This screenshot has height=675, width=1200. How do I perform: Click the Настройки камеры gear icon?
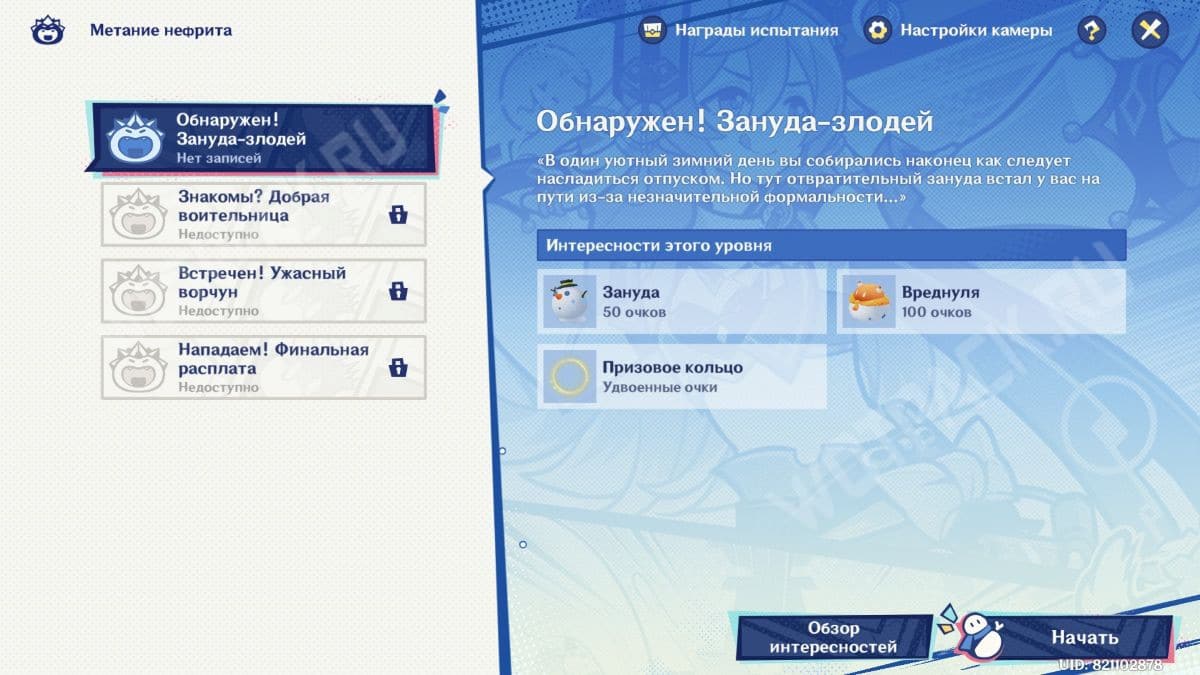tap(878, 30)
